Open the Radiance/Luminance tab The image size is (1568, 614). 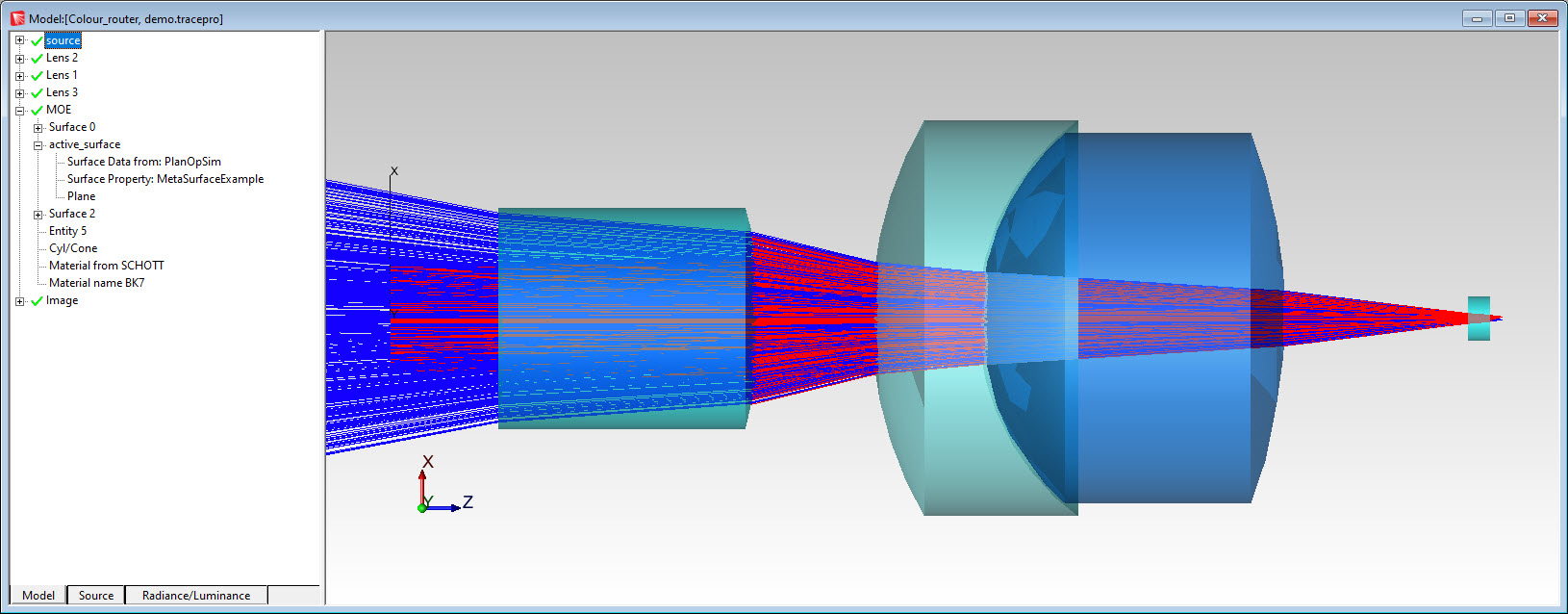coord(196,596)
